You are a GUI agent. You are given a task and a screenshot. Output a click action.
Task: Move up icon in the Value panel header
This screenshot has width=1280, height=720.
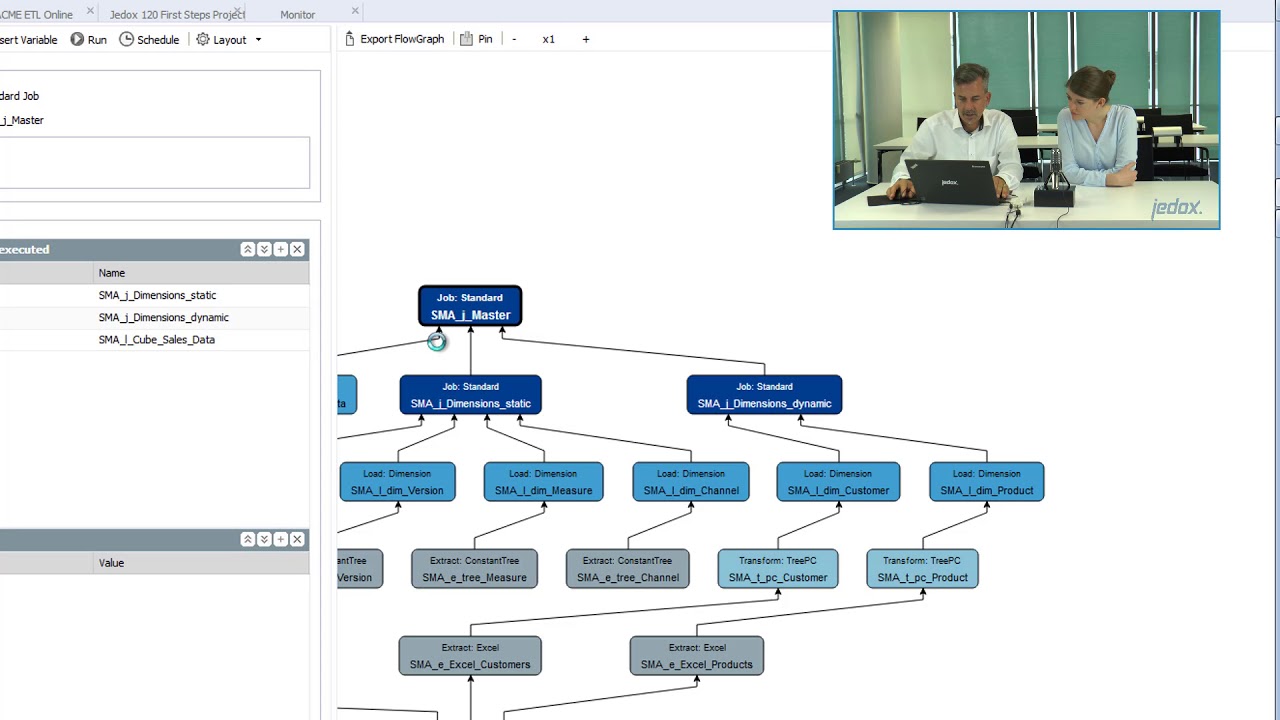pyautogui.click(x=247, y=539)
